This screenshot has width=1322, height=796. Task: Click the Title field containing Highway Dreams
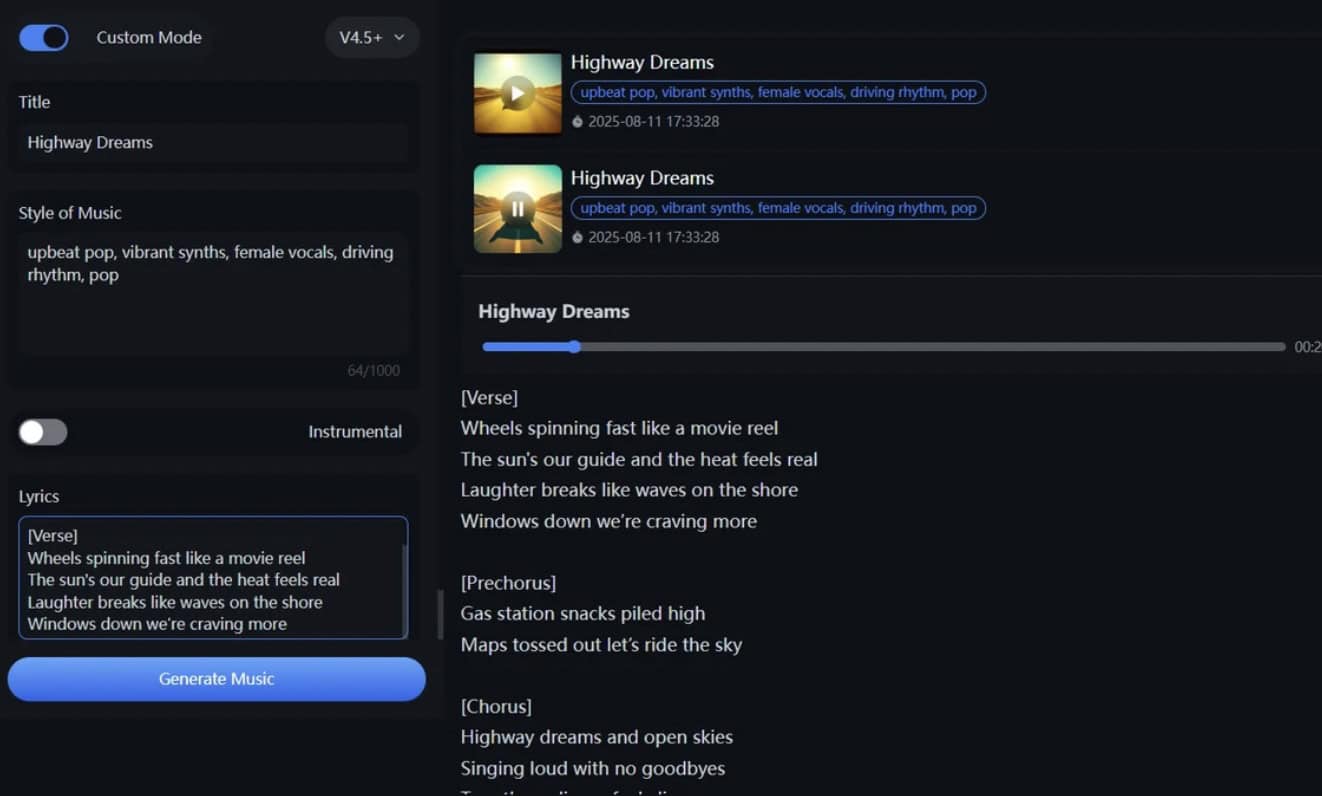click(x=213, y=143)
